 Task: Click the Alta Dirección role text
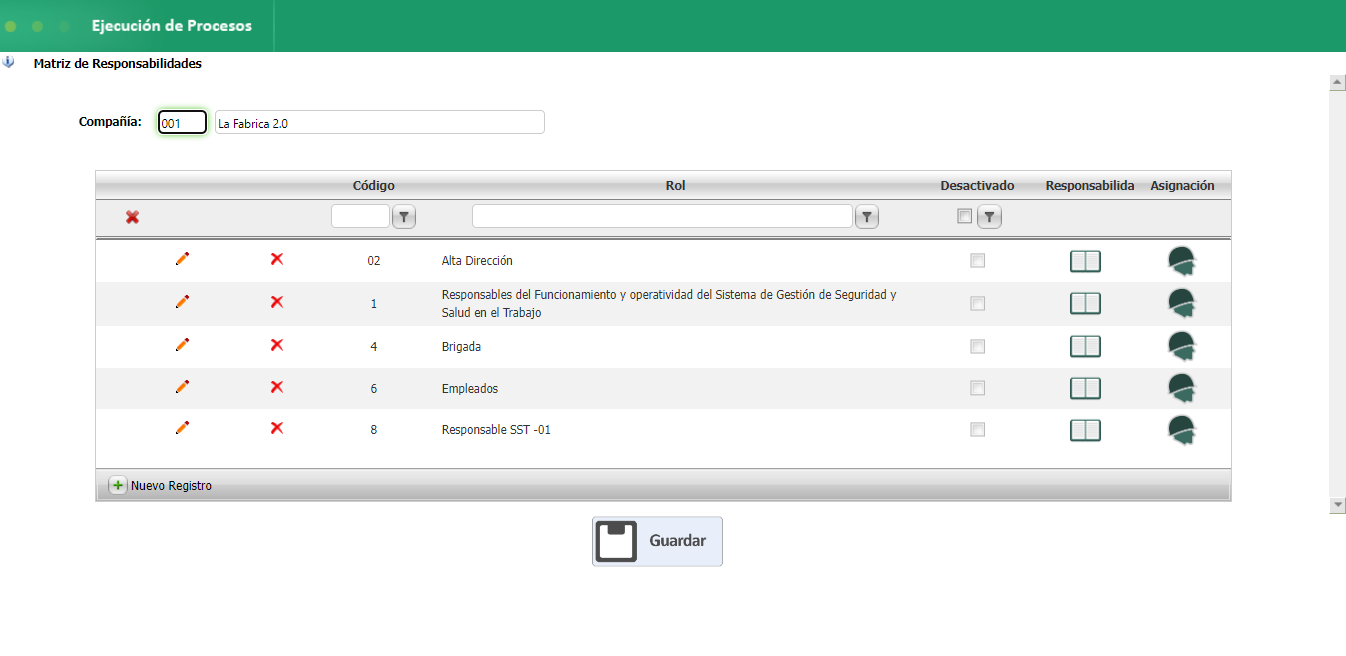(x=477, y=260)
